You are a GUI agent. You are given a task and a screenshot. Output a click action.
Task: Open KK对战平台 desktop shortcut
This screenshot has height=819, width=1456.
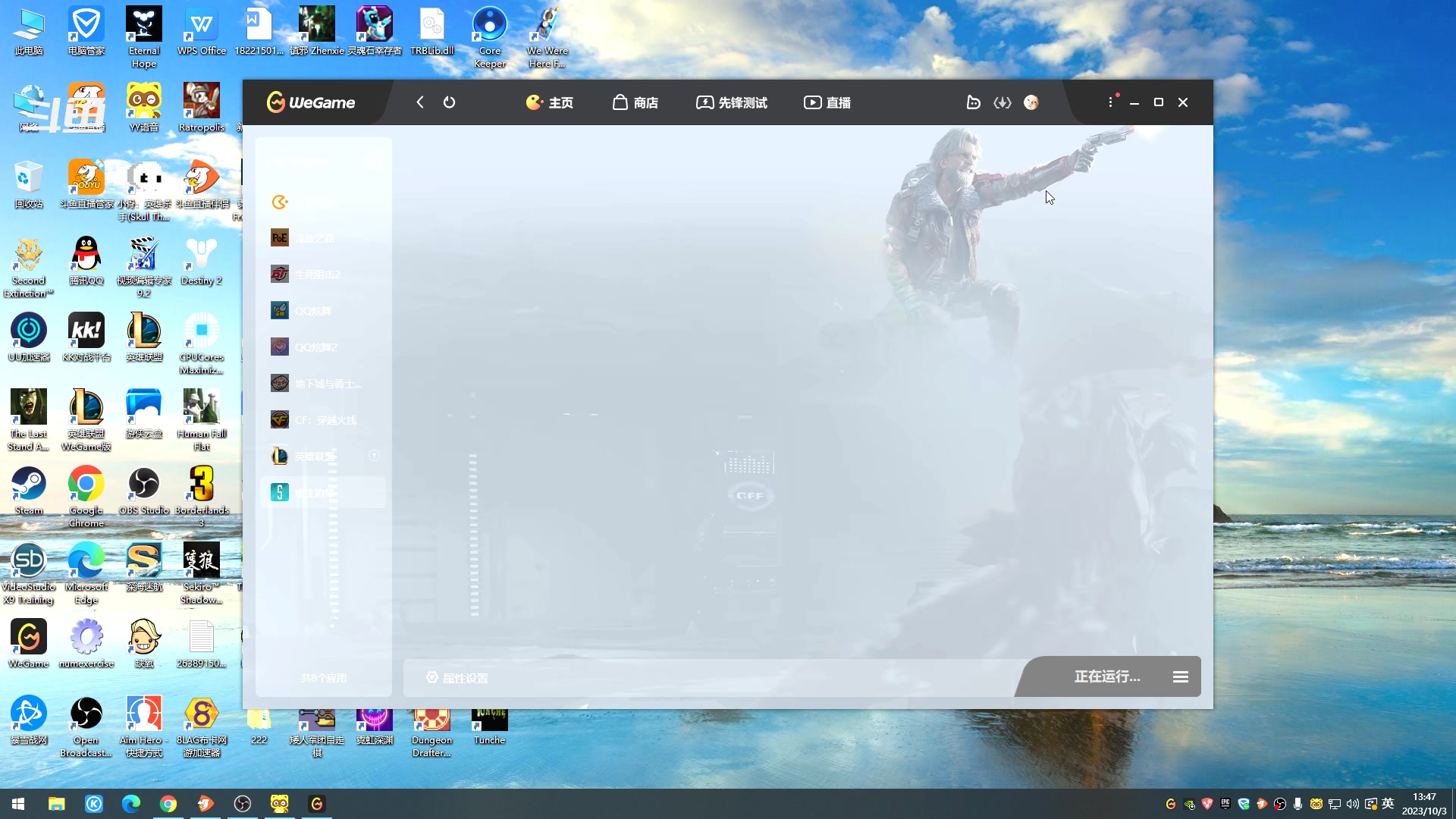(x=86, y=338)
